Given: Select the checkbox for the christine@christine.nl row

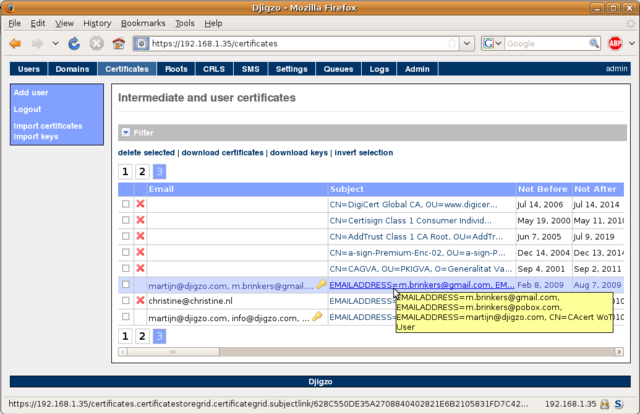Looking at the screenshot, I should coord(126,300).
